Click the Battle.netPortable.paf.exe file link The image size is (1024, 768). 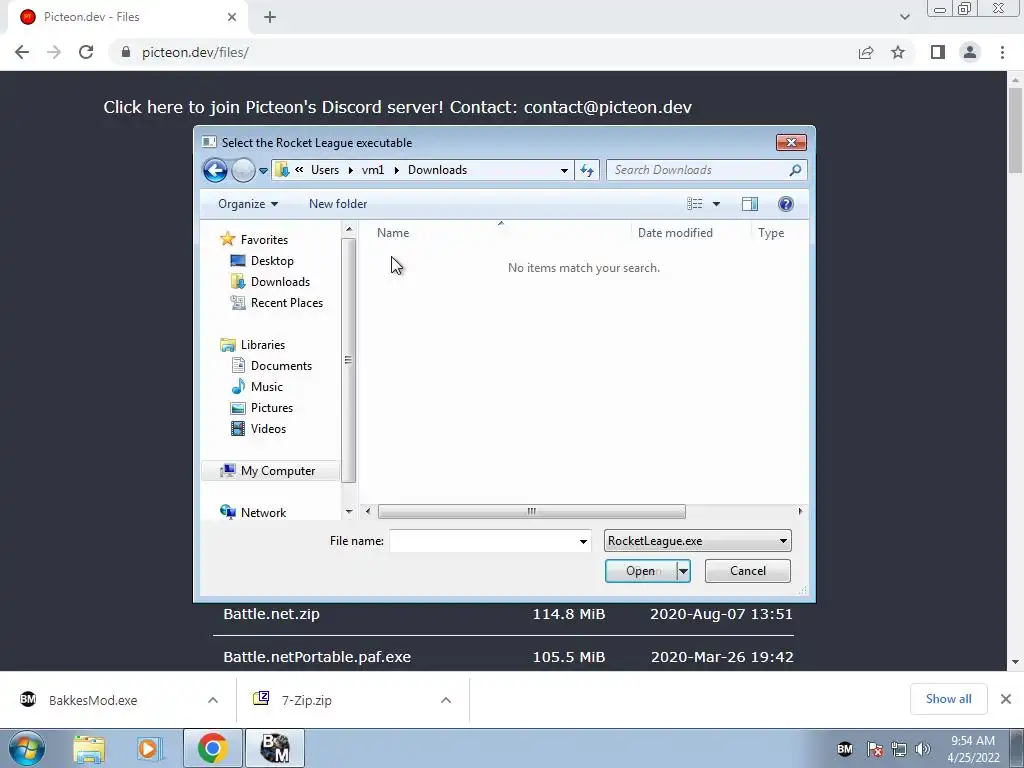(x=317, y=657)
